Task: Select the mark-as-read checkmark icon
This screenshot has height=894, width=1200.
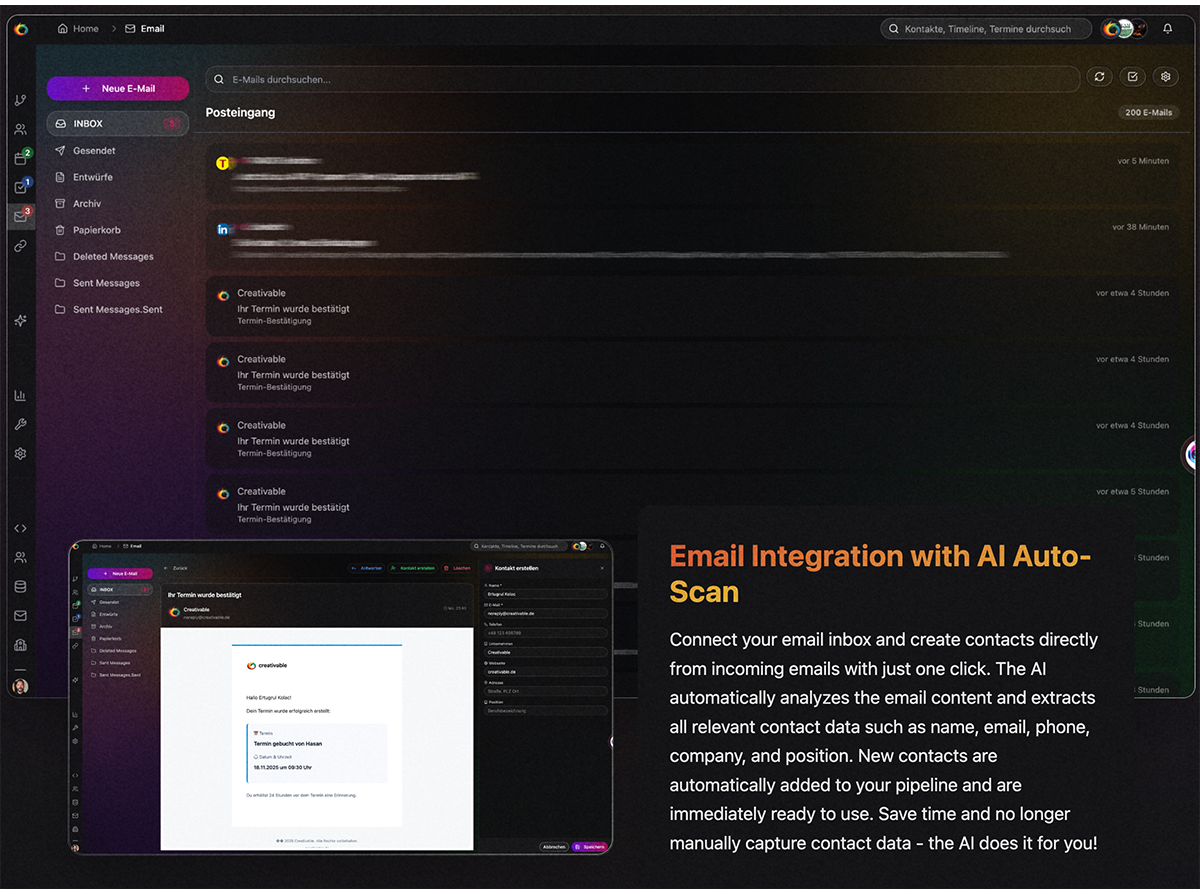Action: tap(1132, 76)
